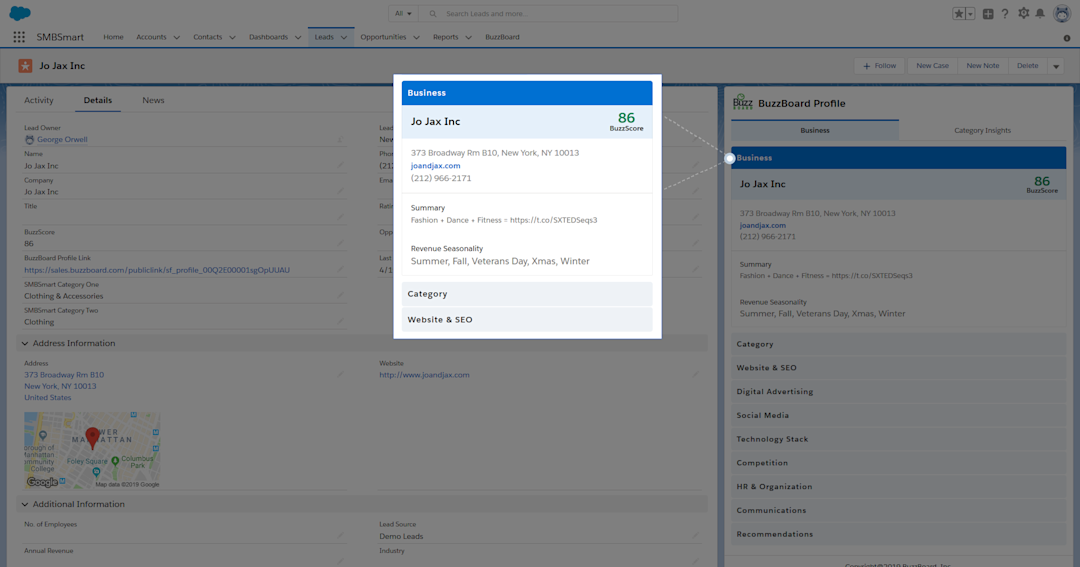Open the help question mark icon
Screen dimensions: 1080x567
point(1005,14)
